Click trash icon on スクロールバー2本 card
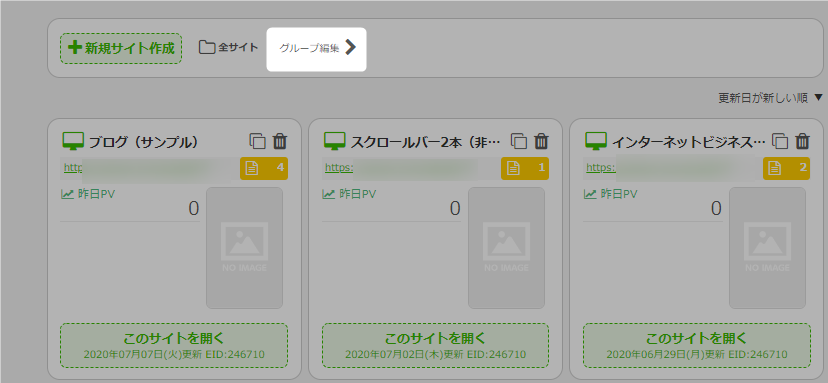The image size is (828, 383). 541,142
